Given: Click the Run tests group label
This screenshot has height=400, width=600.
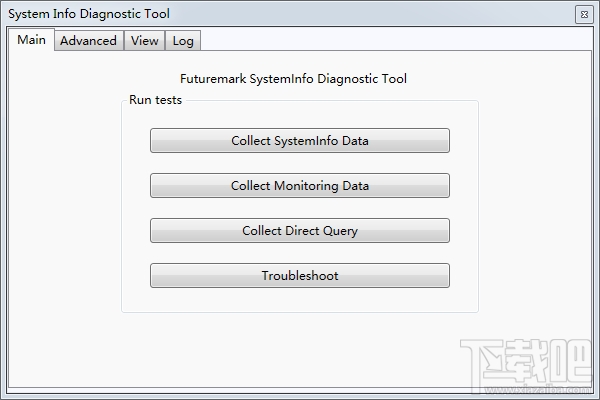Looking at the screenshot, I should click(x=155, y=100).
